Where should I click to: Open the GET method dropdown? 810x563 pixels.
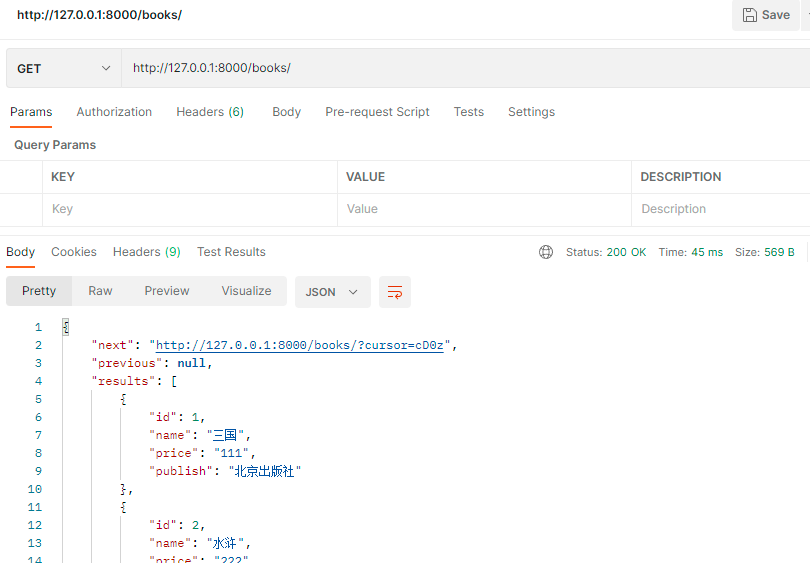(x=63, y=68)
